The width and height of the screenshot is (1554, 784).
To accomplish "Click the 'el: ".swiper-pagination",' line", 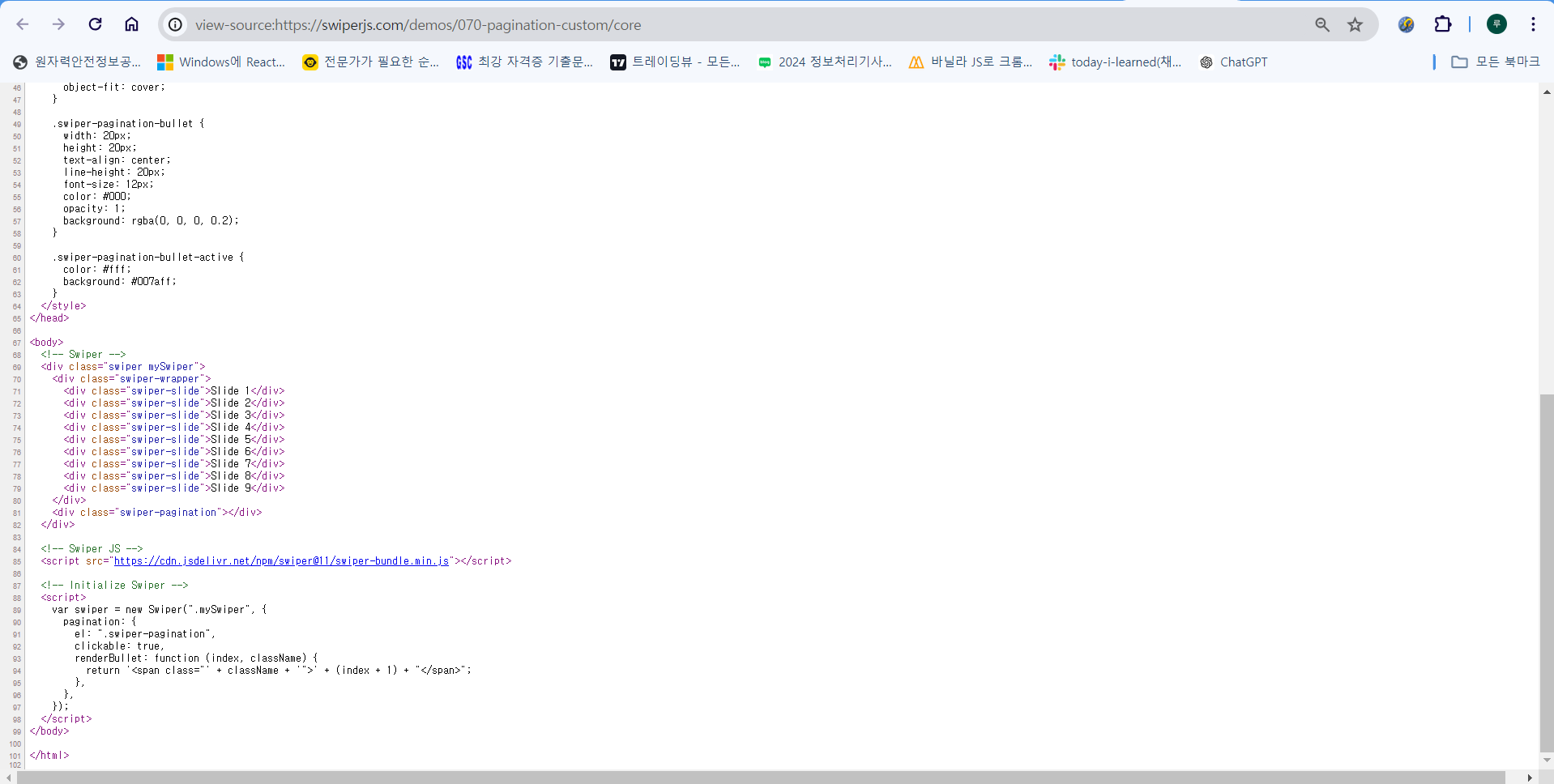I will click(x=145, y=633).
